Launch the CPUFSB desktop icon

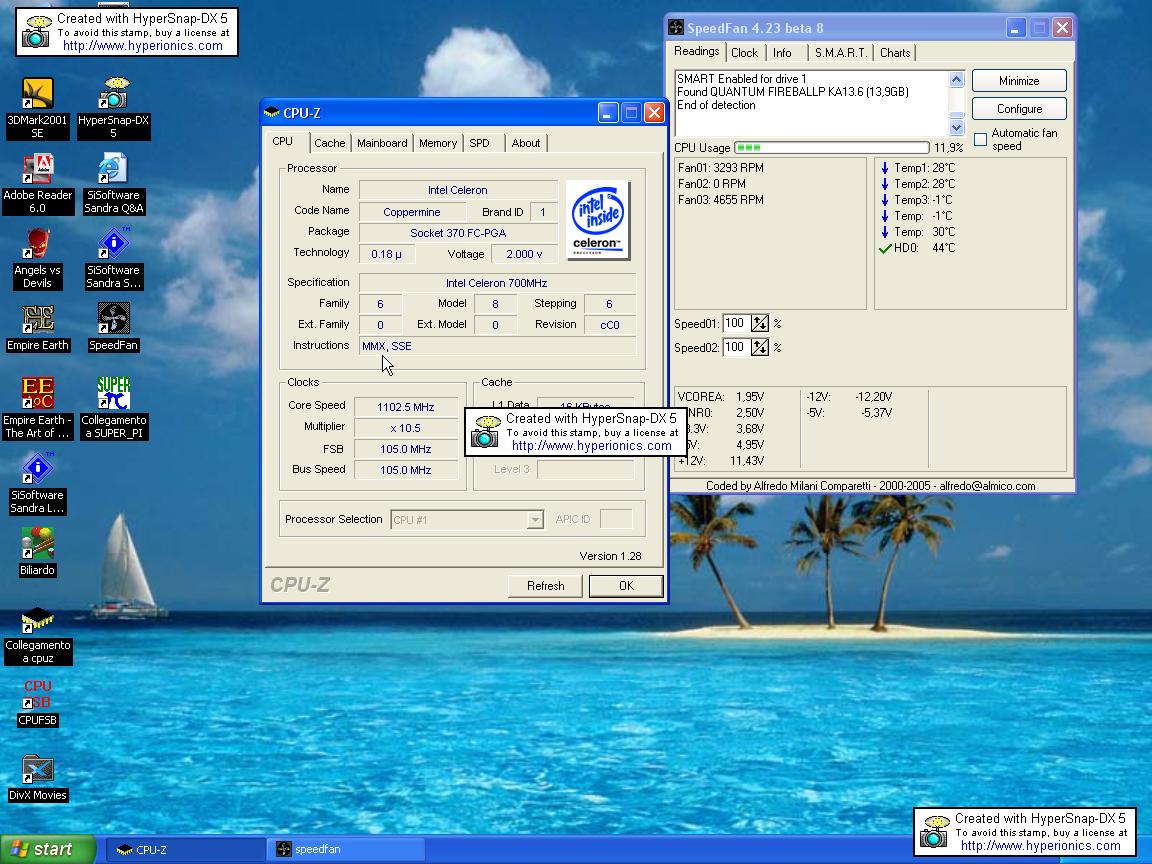[x=37, y=703]
